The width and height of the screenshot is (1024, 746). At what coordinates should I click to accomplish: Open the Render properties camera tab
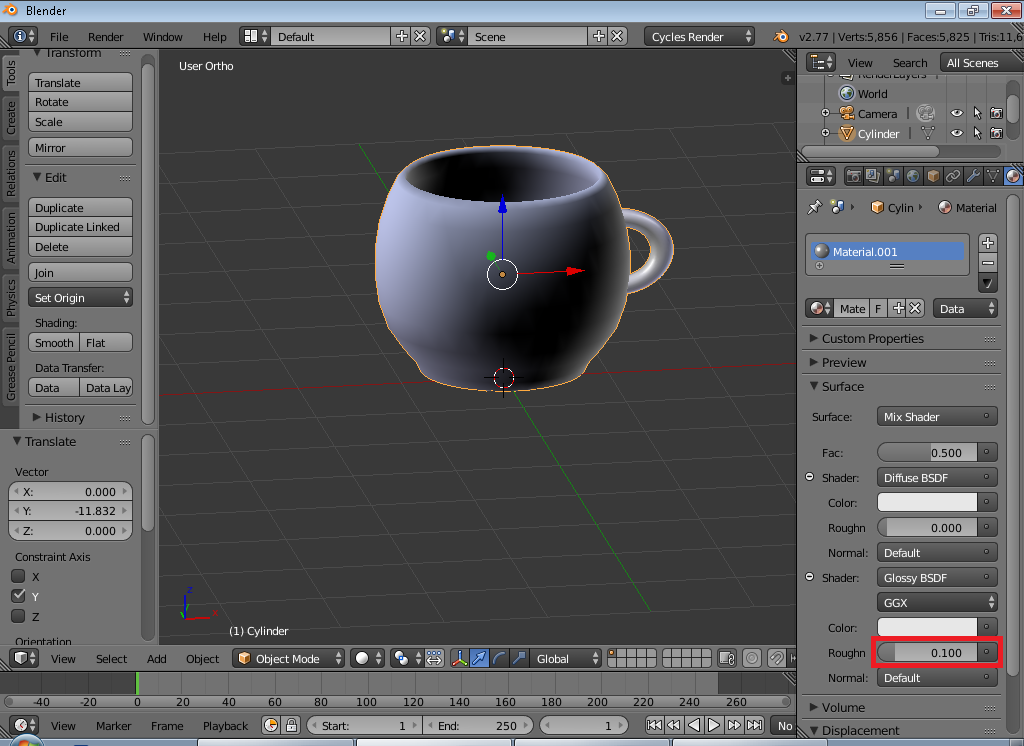click(x=854, y=177)
